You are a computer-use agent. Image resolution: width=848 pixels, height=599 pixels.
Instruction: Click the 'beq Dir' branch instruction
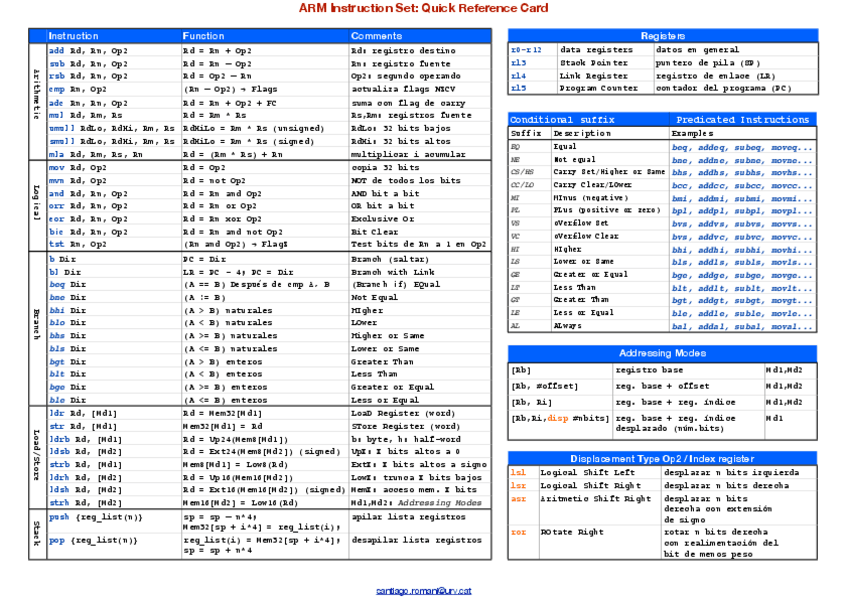67,284
